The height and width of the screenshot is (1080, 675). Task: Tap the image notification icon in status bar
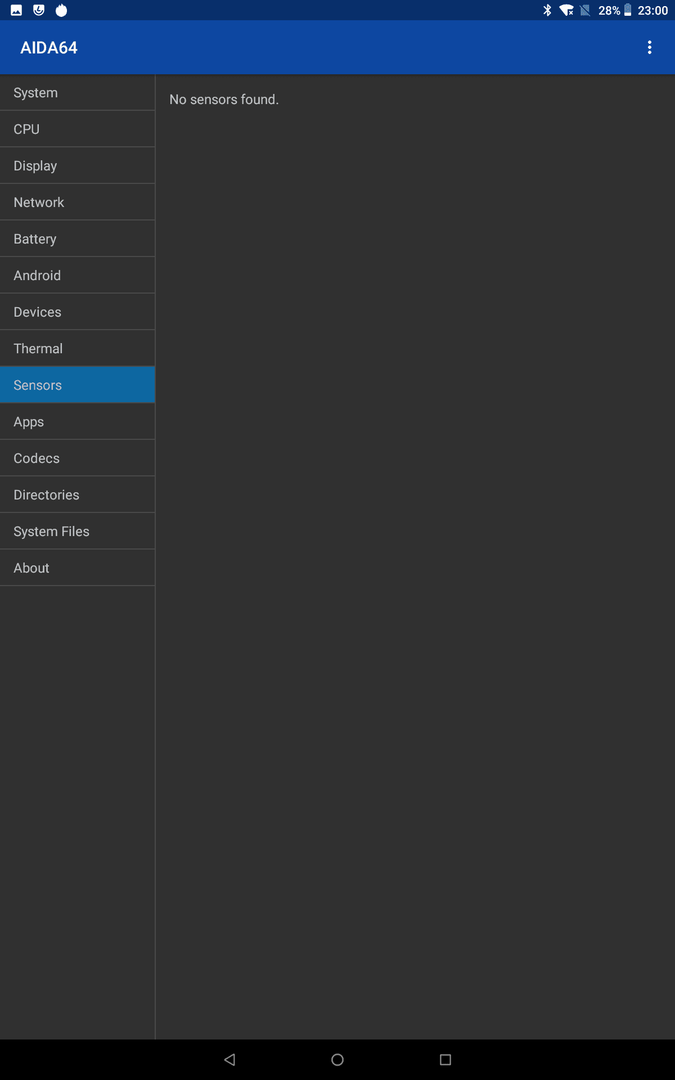[x=17, y=10]
